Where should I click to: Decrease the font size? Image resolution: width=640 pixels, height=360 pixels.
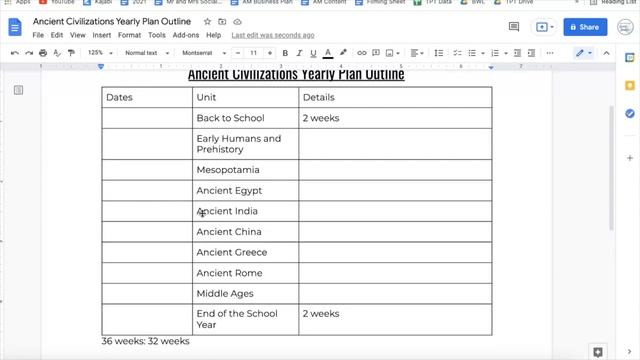238,53
